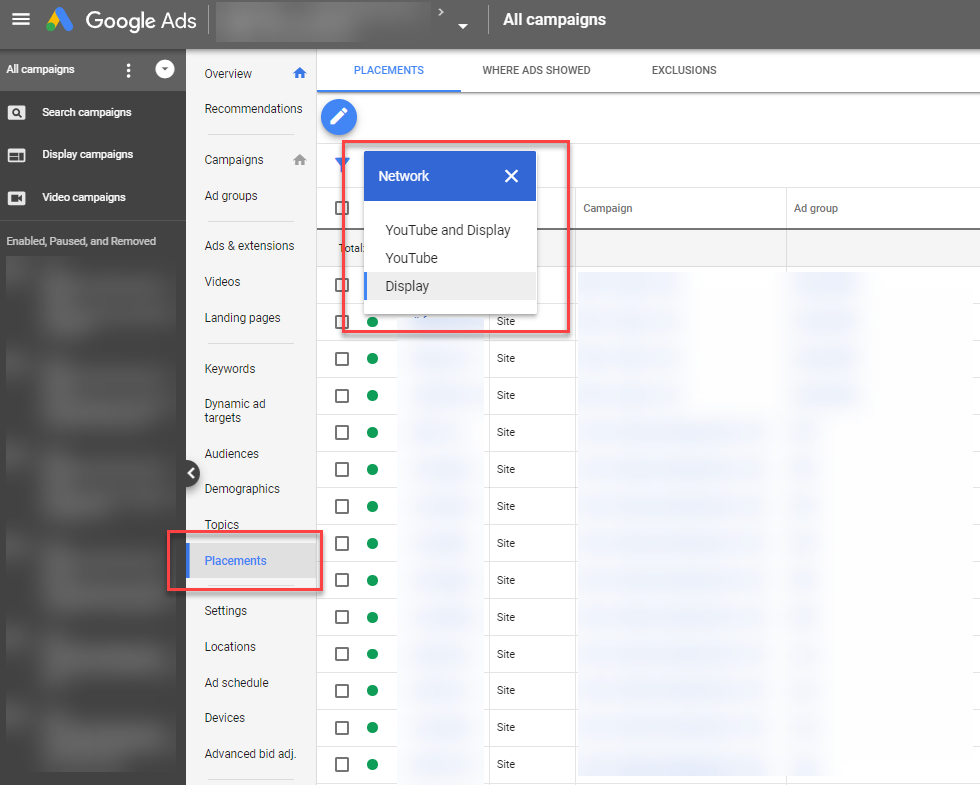The height and width of the screenshot is (785, 980).
Task: Click the Enabled, Paused, and Removed filter
Action: tap(81, 241)
